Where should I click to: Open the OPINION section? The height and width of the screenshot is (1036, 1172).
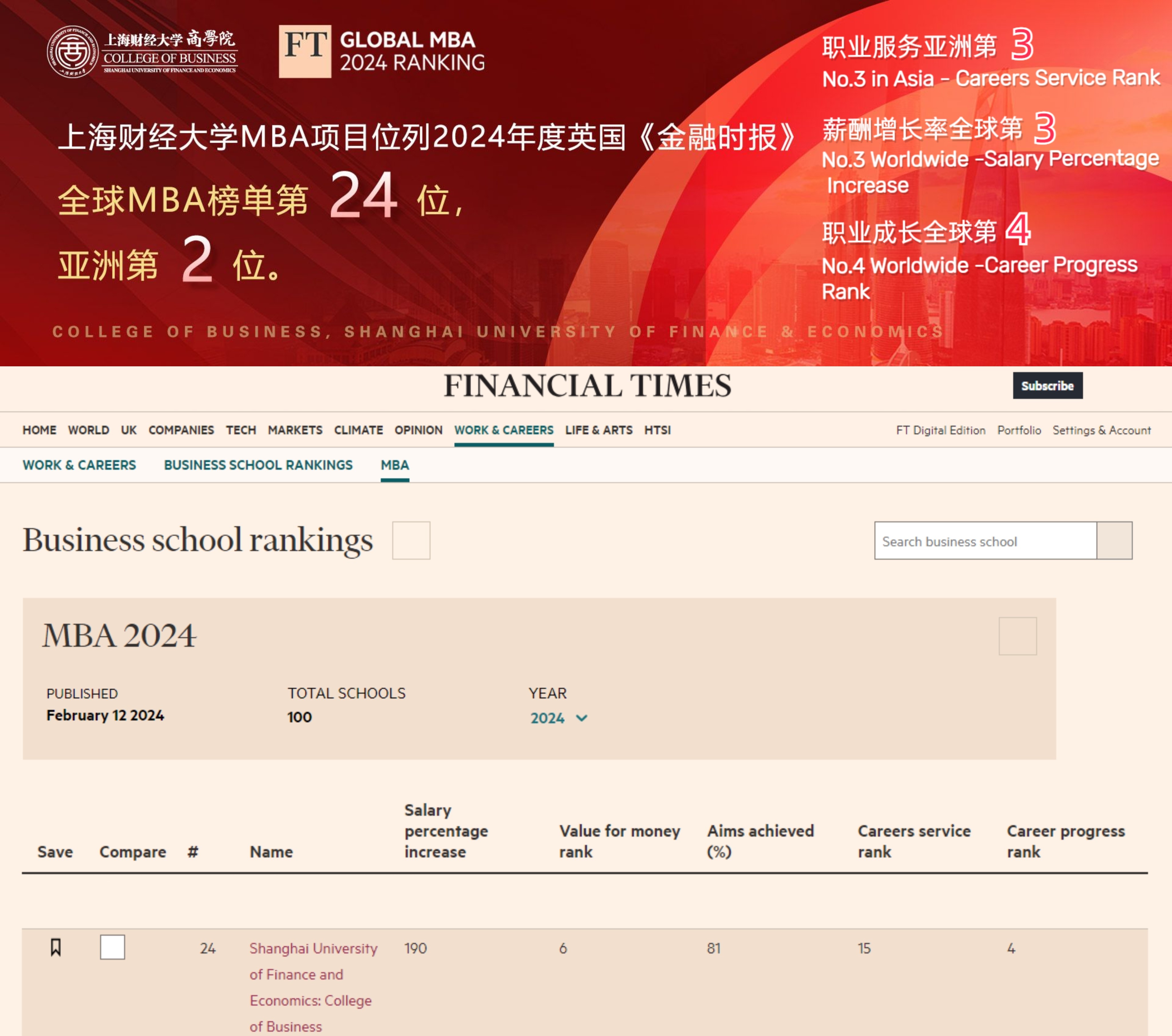coord(419,430)
